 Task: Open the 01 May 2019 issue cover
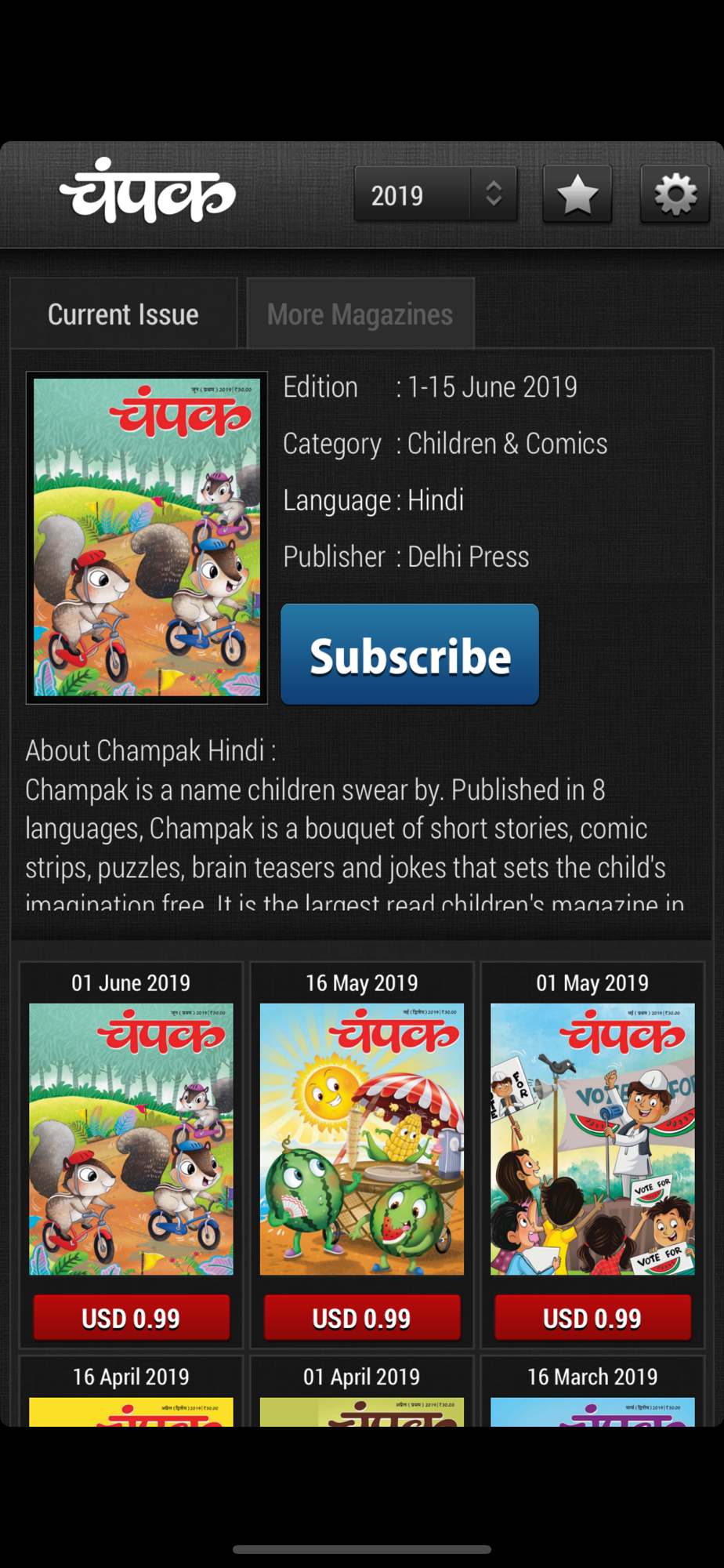tap(592, 1139)
